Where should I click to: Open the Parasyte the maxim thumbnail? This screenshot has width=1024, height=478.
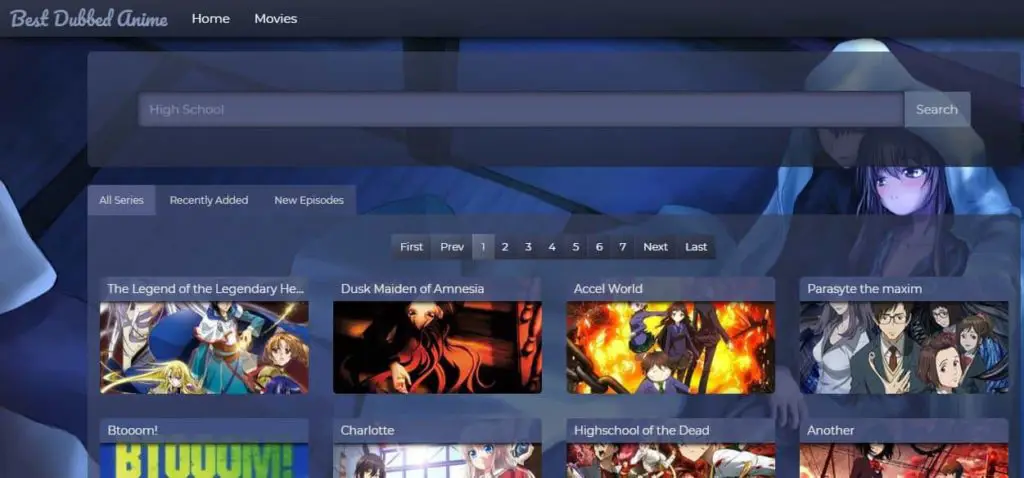pyautogui.click(x=904, y=347)
